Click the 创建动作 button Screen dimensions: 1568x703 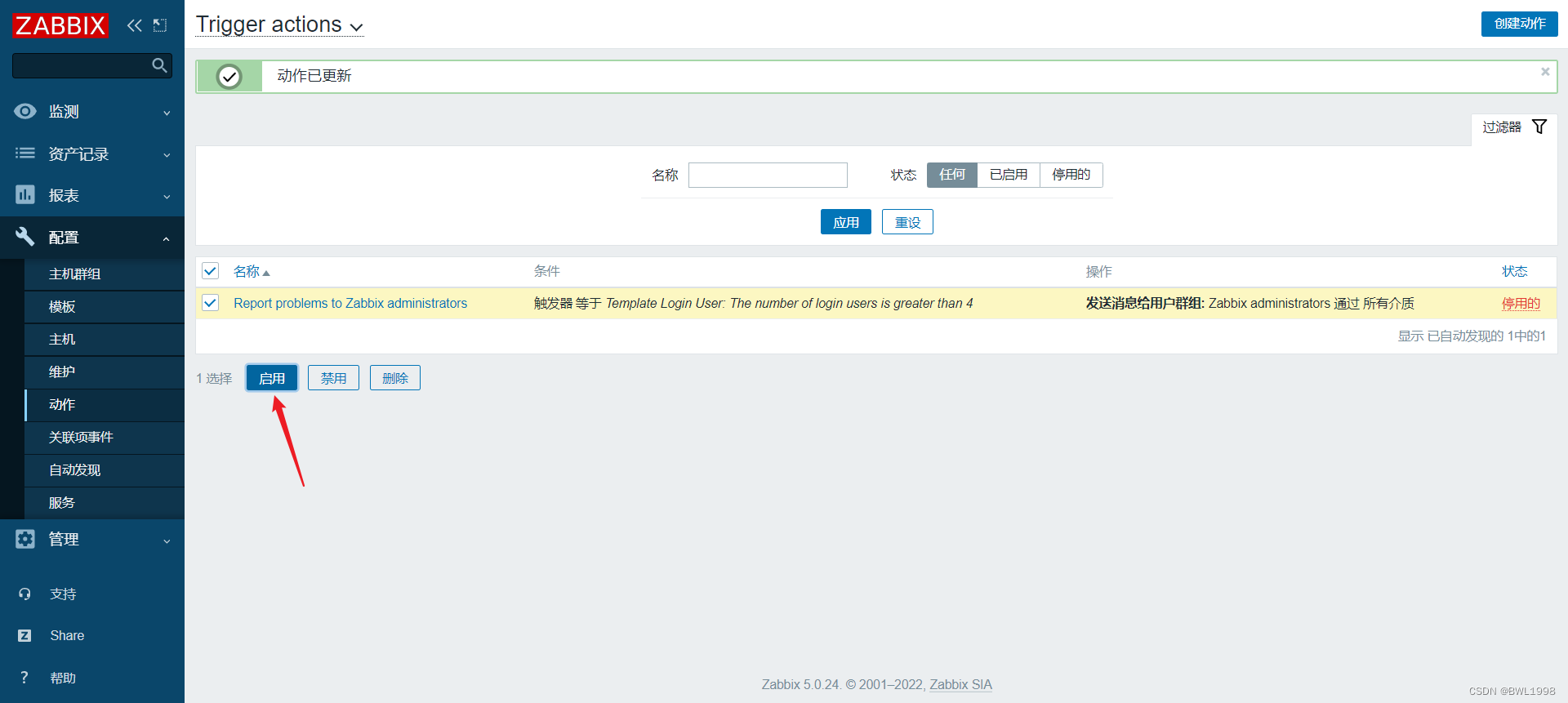(x=1519, y=24)
